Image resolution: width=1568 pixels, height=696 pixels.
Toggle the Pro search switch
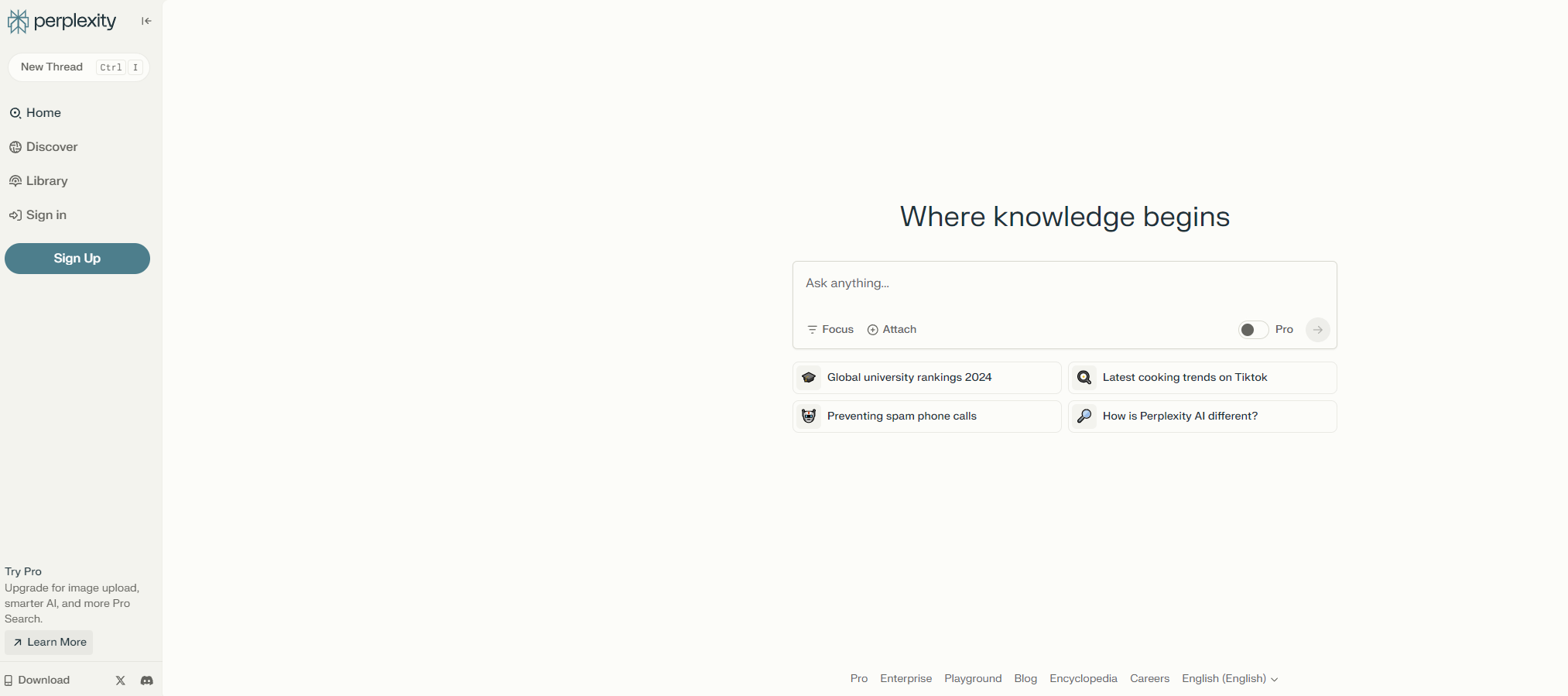(1253, 330)
